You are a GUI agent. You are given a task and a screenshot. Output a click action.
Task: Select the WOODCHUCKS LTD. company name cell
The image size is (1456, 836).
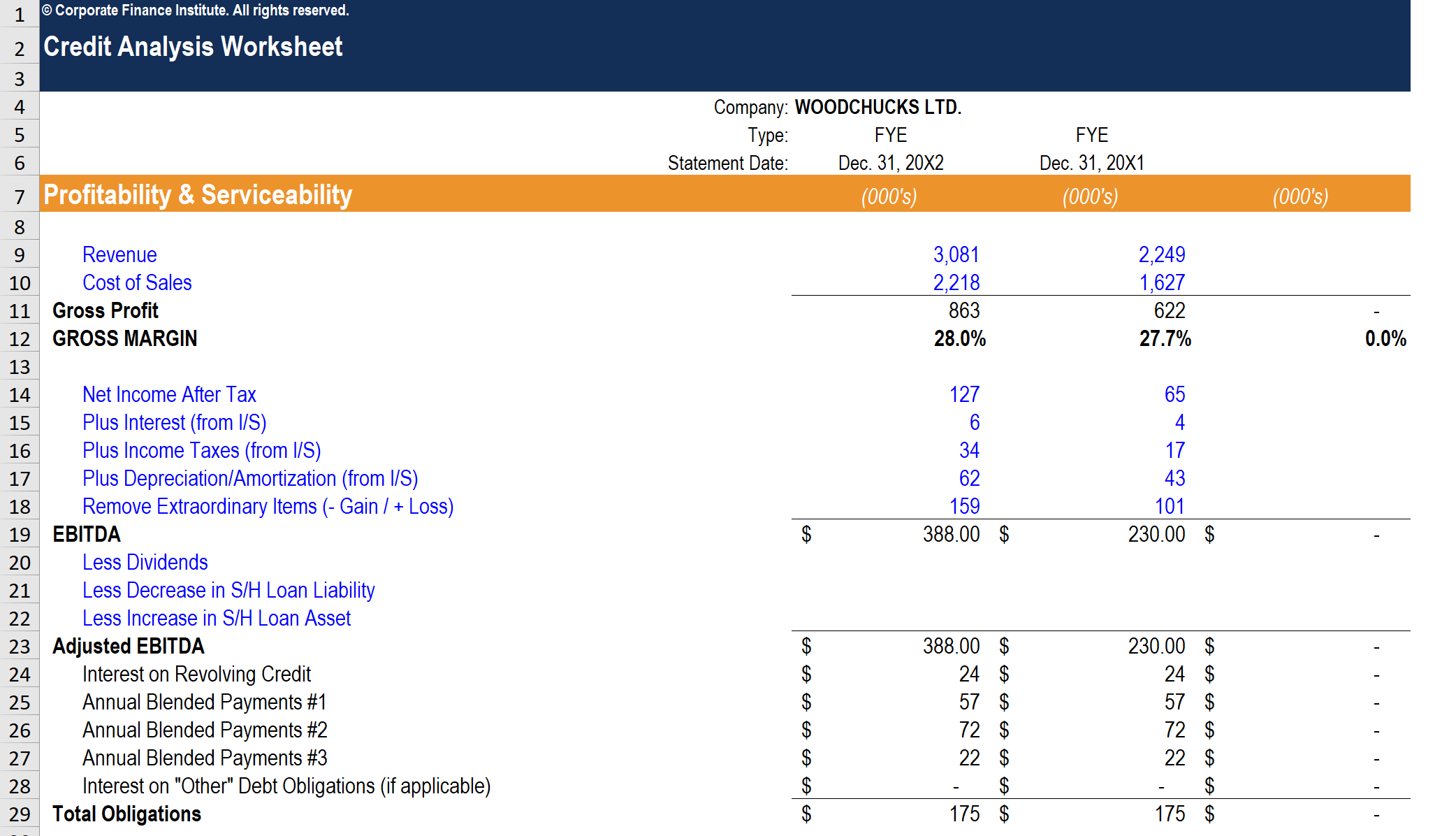878,107
